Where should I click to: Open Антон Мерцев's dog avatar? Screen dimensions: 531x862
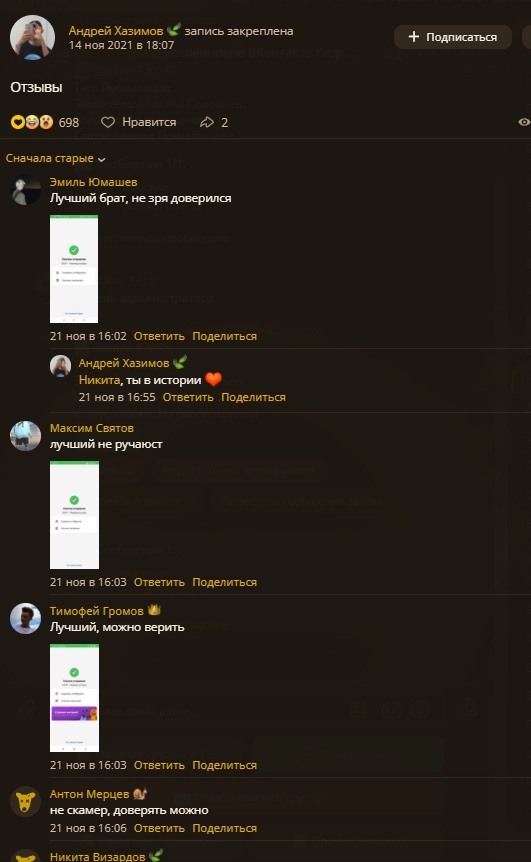point(25,802)
